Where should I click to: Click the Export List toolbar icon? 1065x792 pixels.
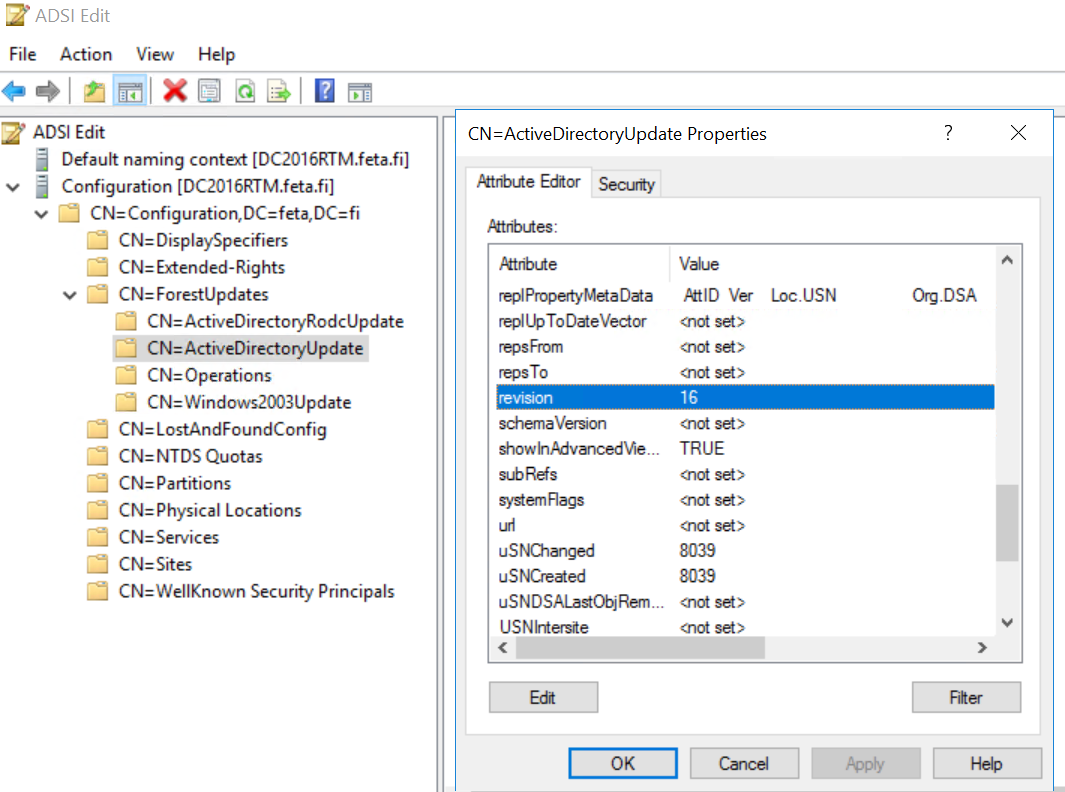279,92
